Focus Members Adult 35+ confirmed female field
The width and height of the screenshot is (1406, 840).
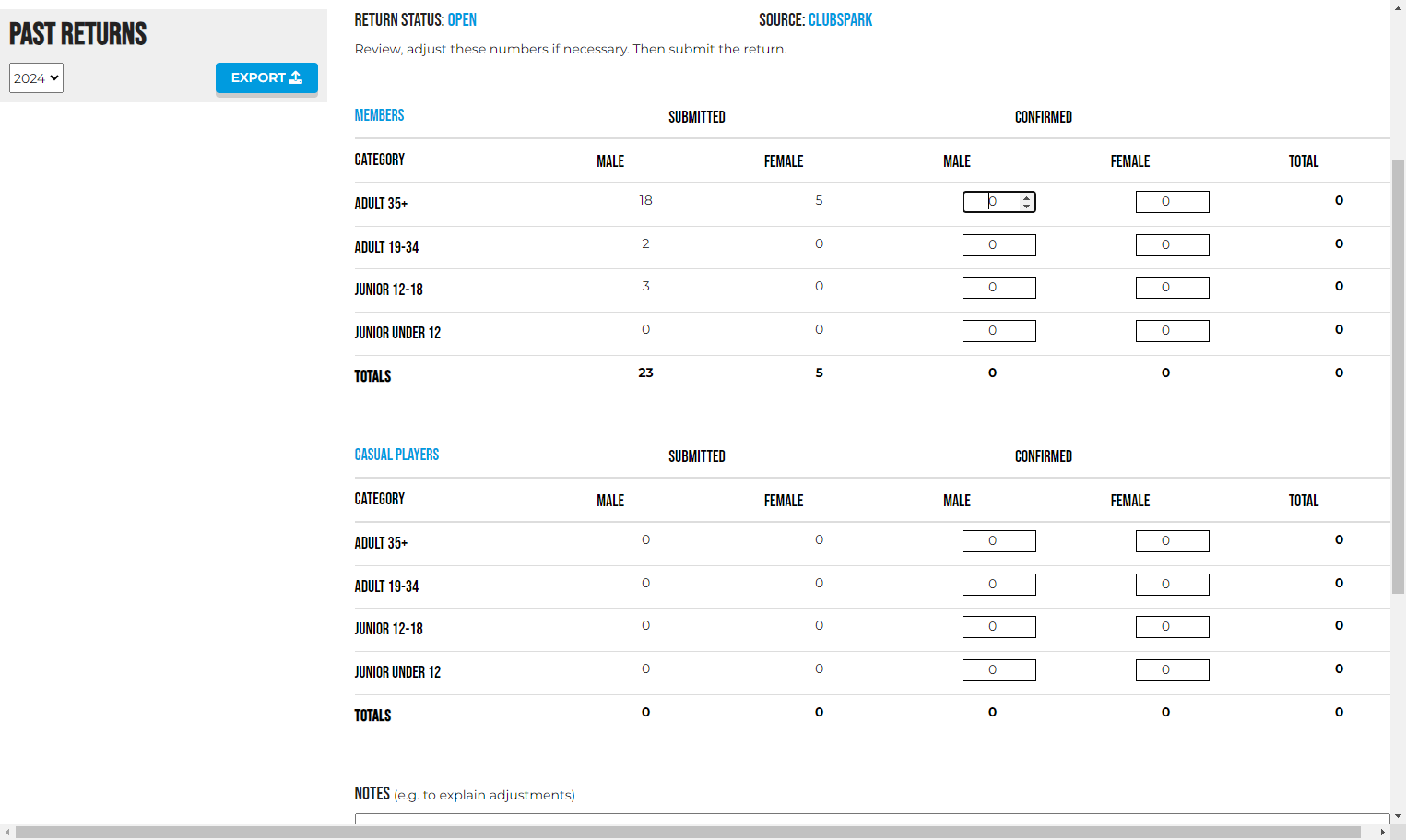coord(1172,202)
